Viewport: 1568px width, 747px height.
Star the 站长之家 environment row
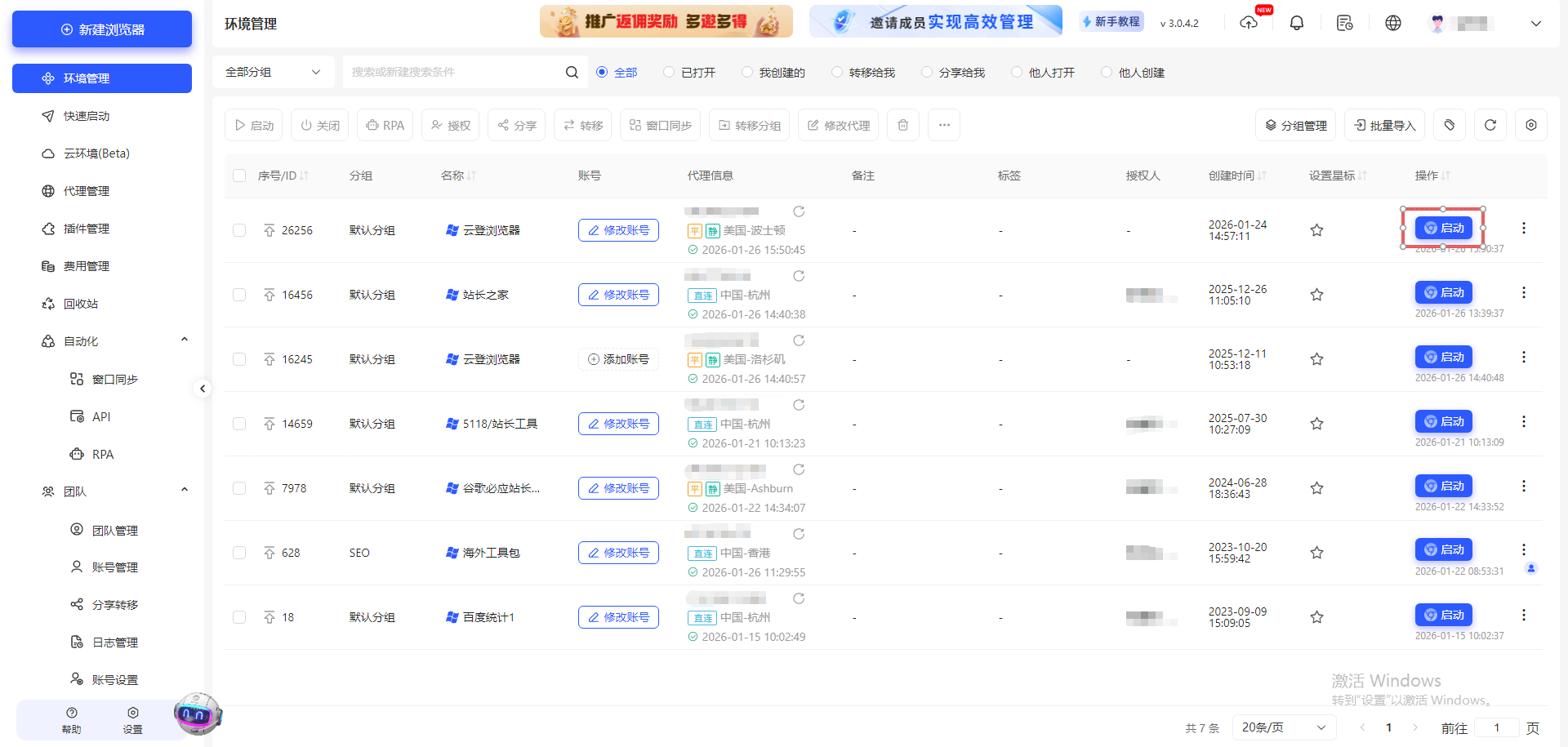[x=1316, y=294]
